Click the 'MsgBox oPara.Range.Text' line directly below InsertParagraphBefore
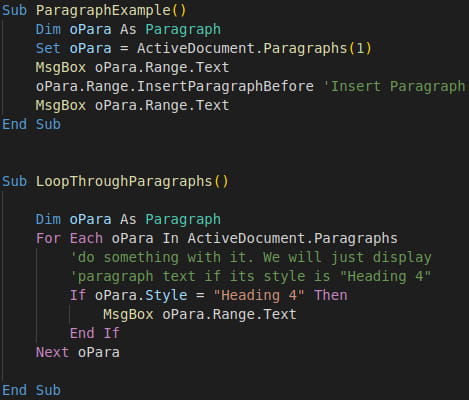The height and width of the screenshot is (400, 469). [x=132, y=105]
